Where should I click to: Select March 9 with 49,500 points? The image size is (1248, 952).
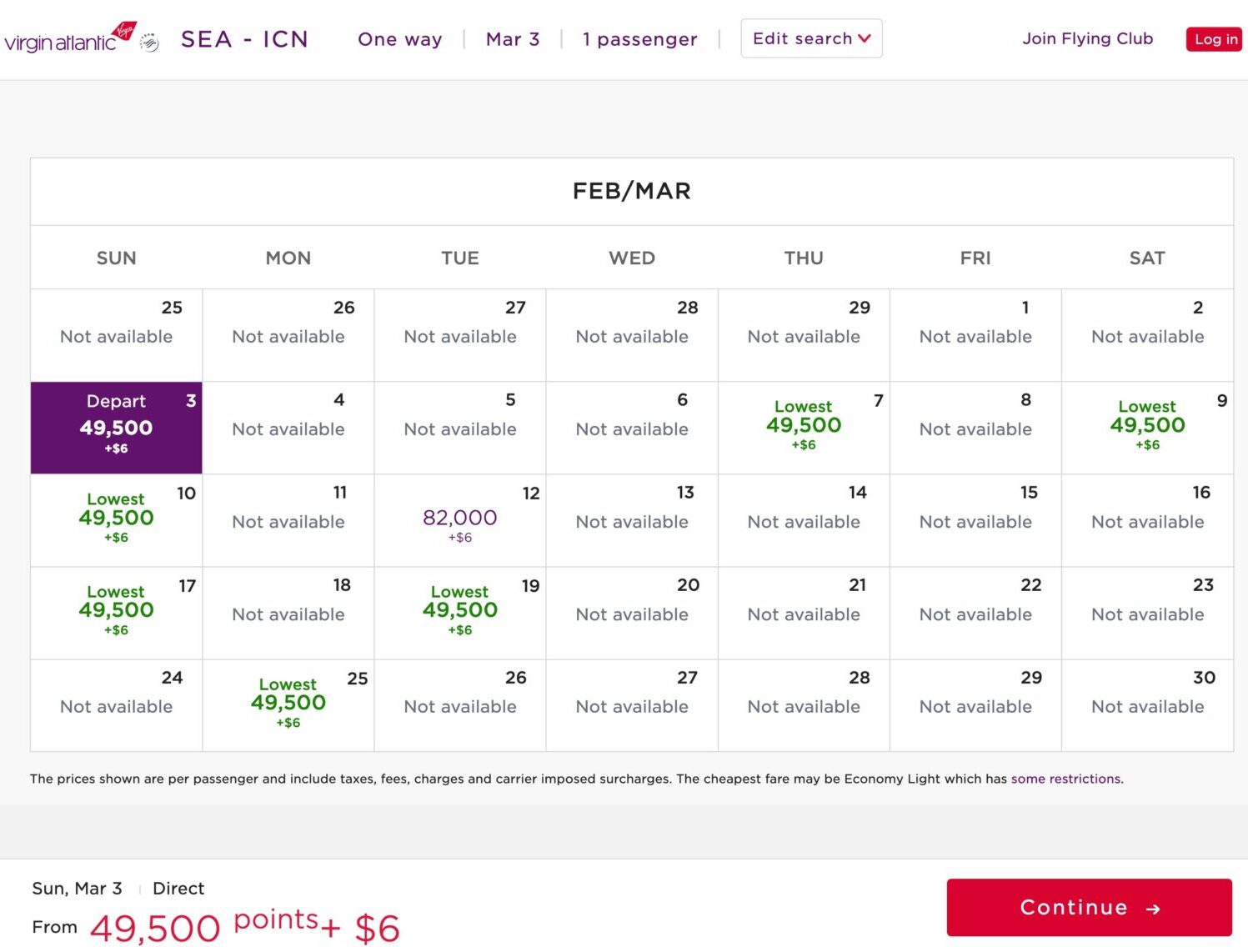(1147, 427)
